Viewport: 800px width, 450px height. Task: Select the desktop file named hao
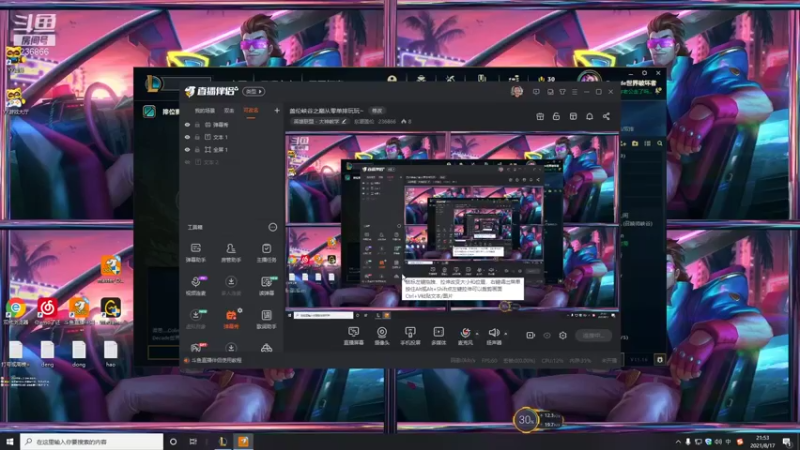[x=110, y=354]
